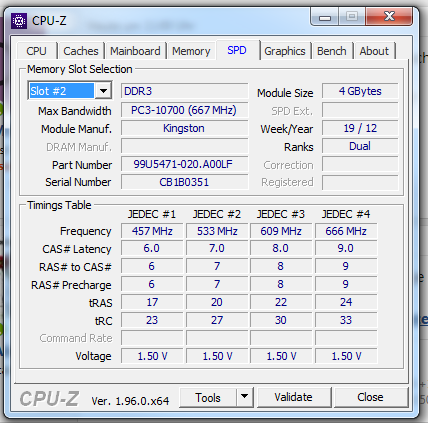Click the RAS# Precharge label
The height and width of the screenshot is (423, 428).
[71, 285]
